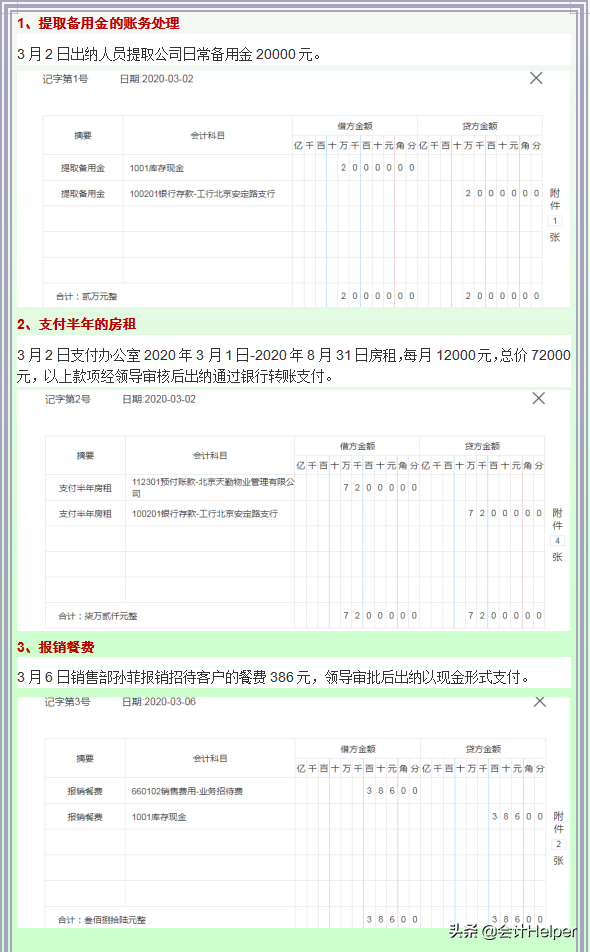Click the attachment count field in voucher 记字第3号

558,844
